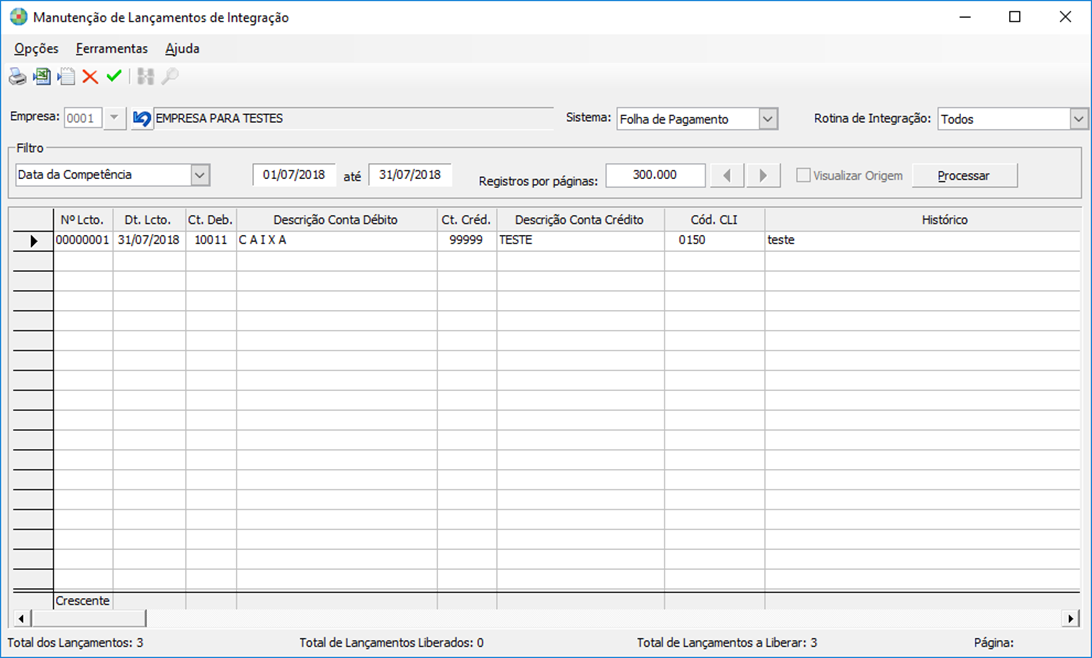Click the printer icon in toolbar
This screenshot has height=658, width=1092.
coord(17,77)
